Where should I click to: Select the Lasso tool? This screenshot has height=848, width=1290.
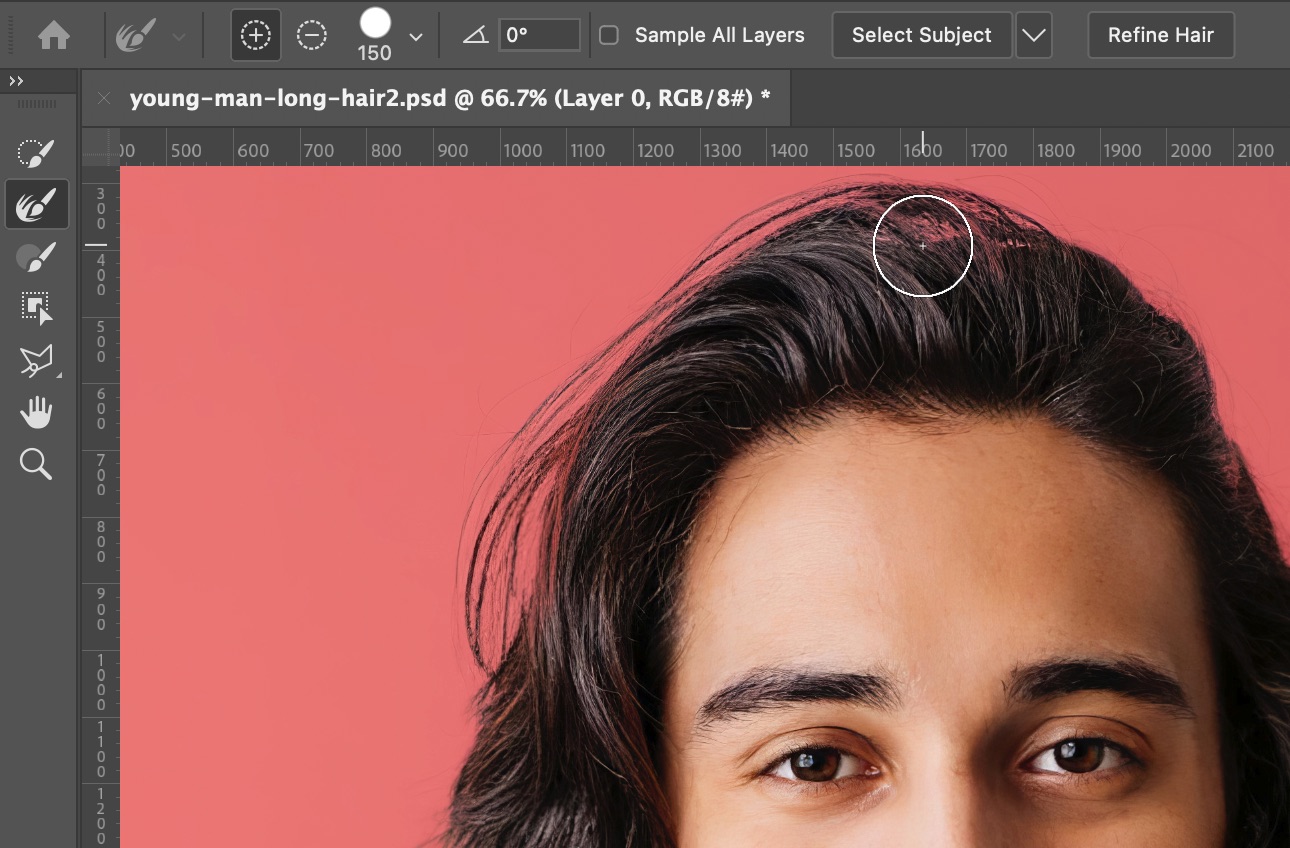click(x=36, y=361)
